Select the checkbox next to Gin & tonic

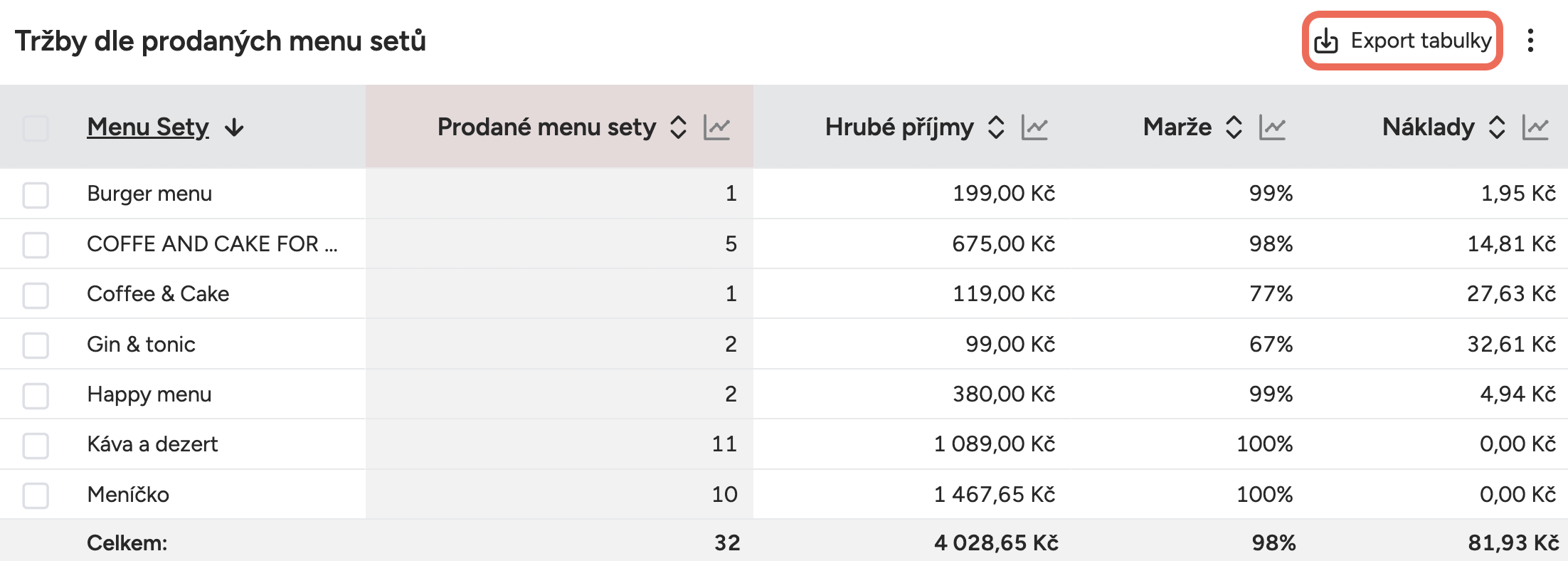[36, 344]
